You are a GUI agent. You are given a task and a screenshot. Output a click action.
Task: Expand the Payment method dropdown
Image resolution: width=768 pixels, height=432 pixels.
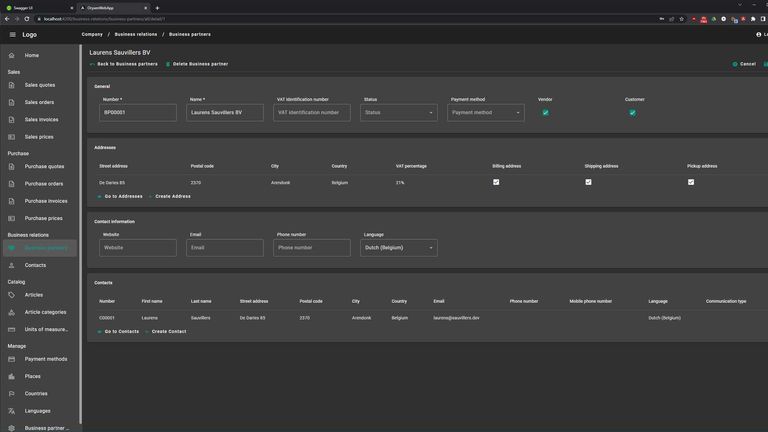tap(485, 113)
